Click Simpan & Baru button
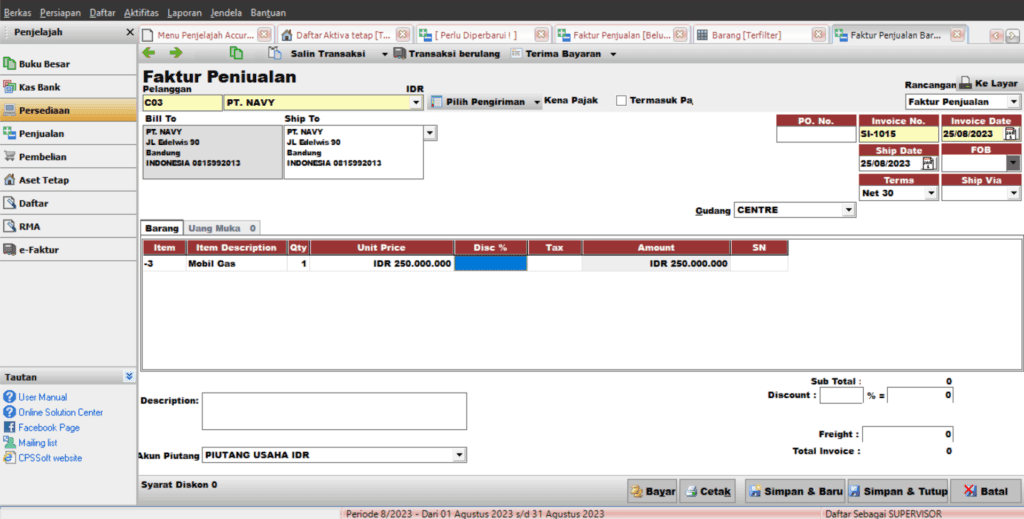The image size is (1024, 519). coord(795,492)
